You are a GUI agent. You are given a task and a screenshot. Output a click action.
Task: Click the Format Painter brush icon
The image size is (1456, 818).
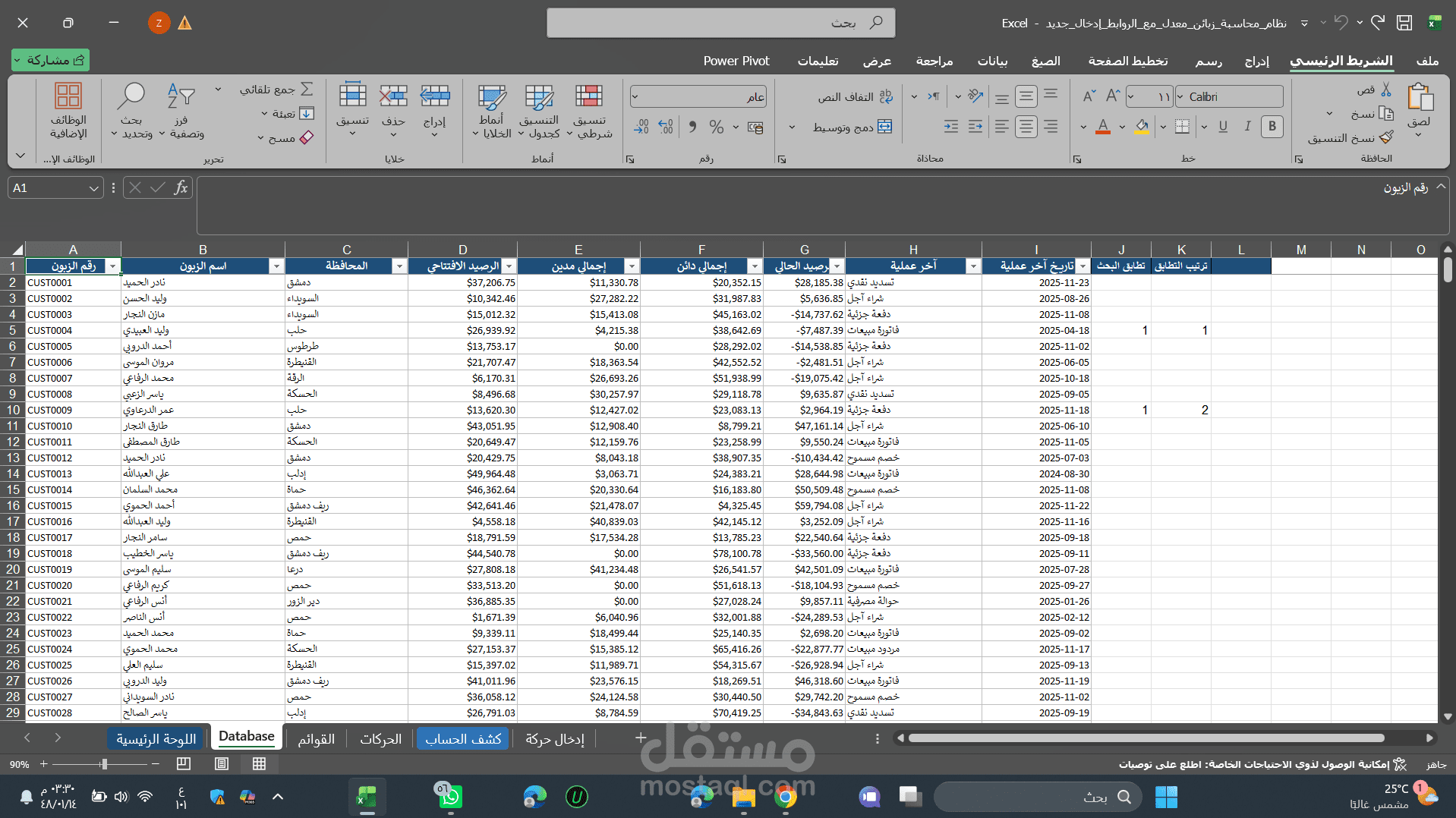tap(1386, 137)
